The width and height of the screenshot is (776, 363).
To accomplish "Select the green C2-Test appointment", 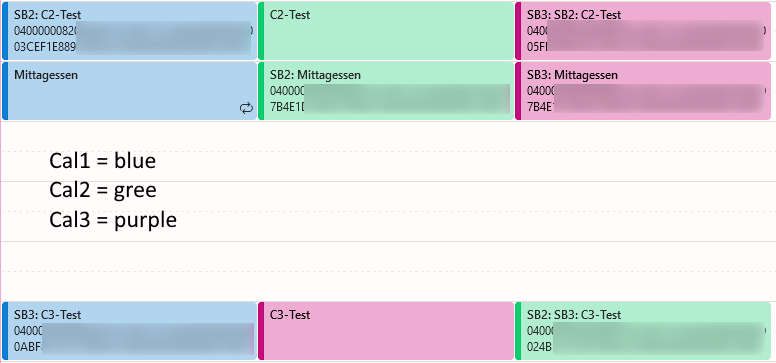I will pos(386,31).
